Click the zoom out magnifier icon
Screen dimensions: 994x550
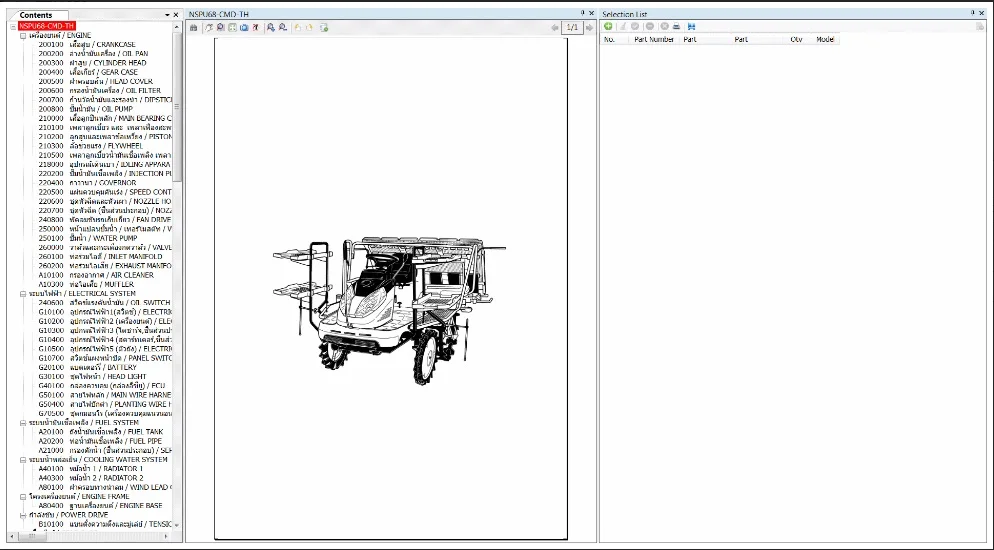tap(283, 28)
